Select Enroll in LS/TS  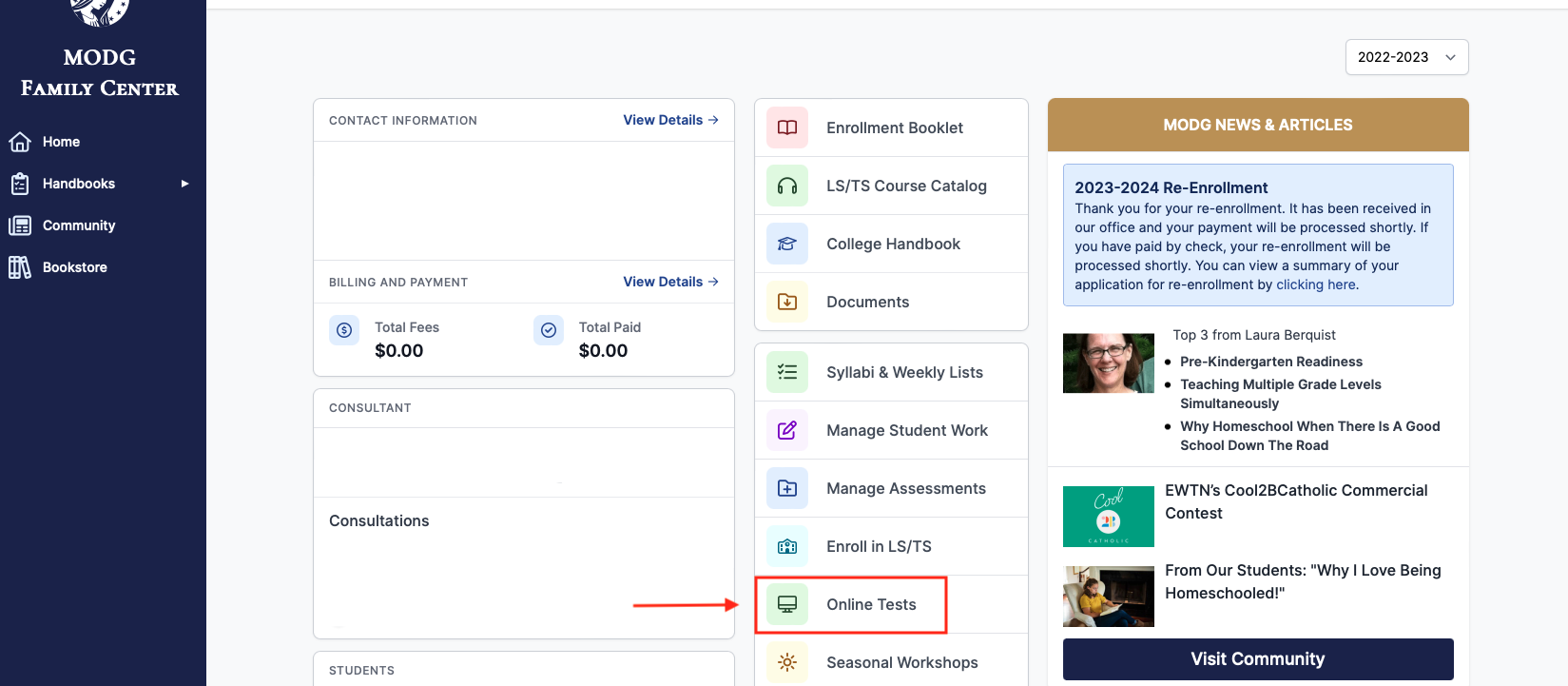(x=879, y=546)
